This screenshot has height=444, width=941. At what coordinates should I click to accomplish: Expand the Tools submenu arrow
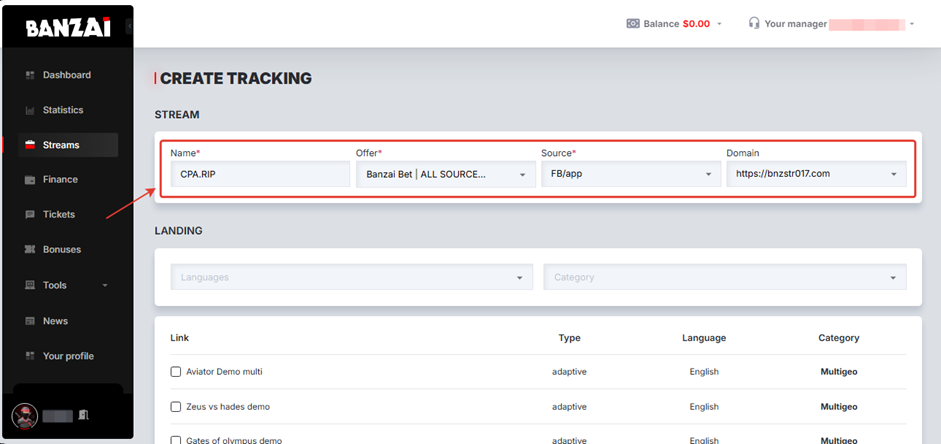point(105,286)
